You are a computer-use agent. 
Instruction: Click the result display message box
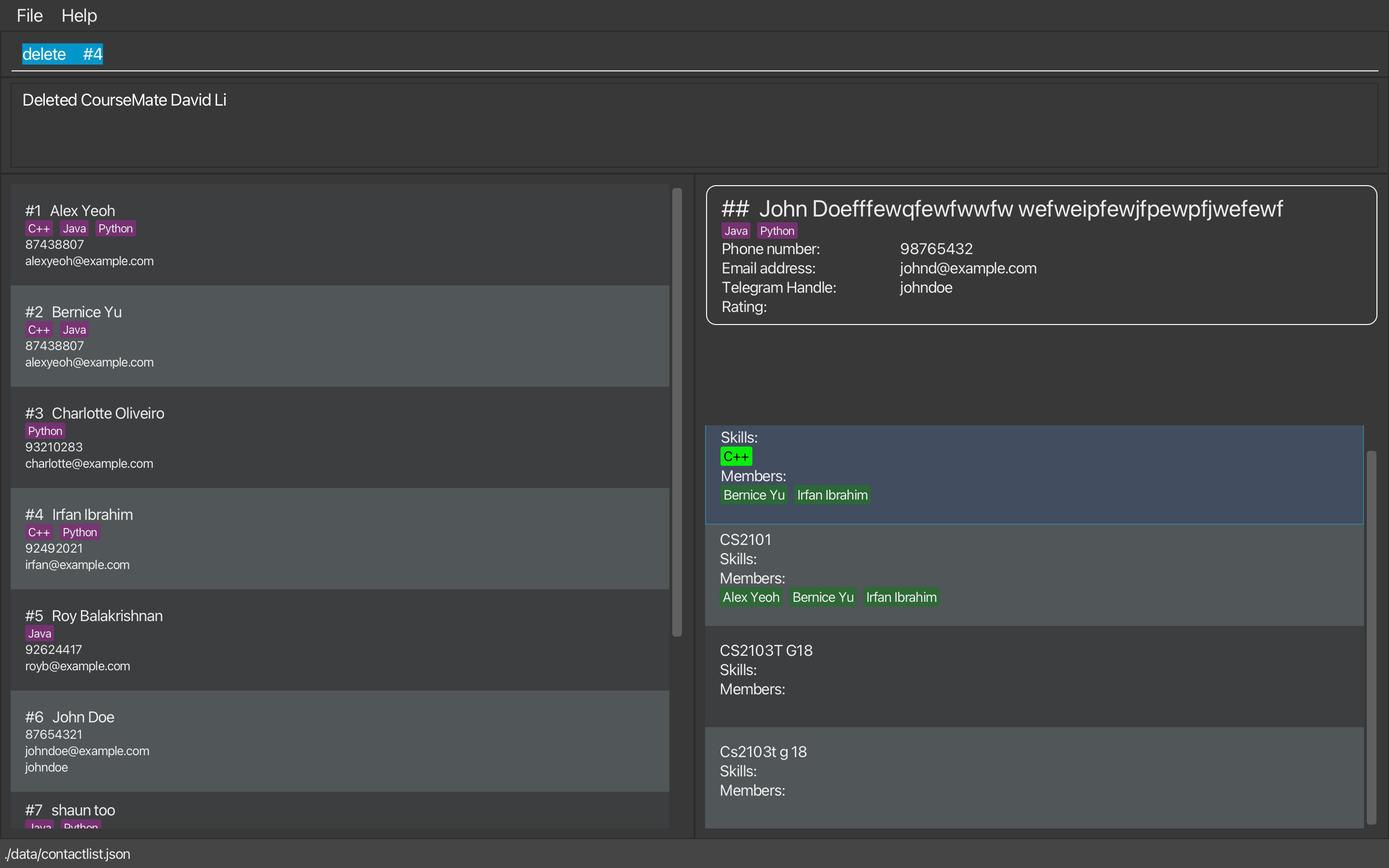[694, 126]
